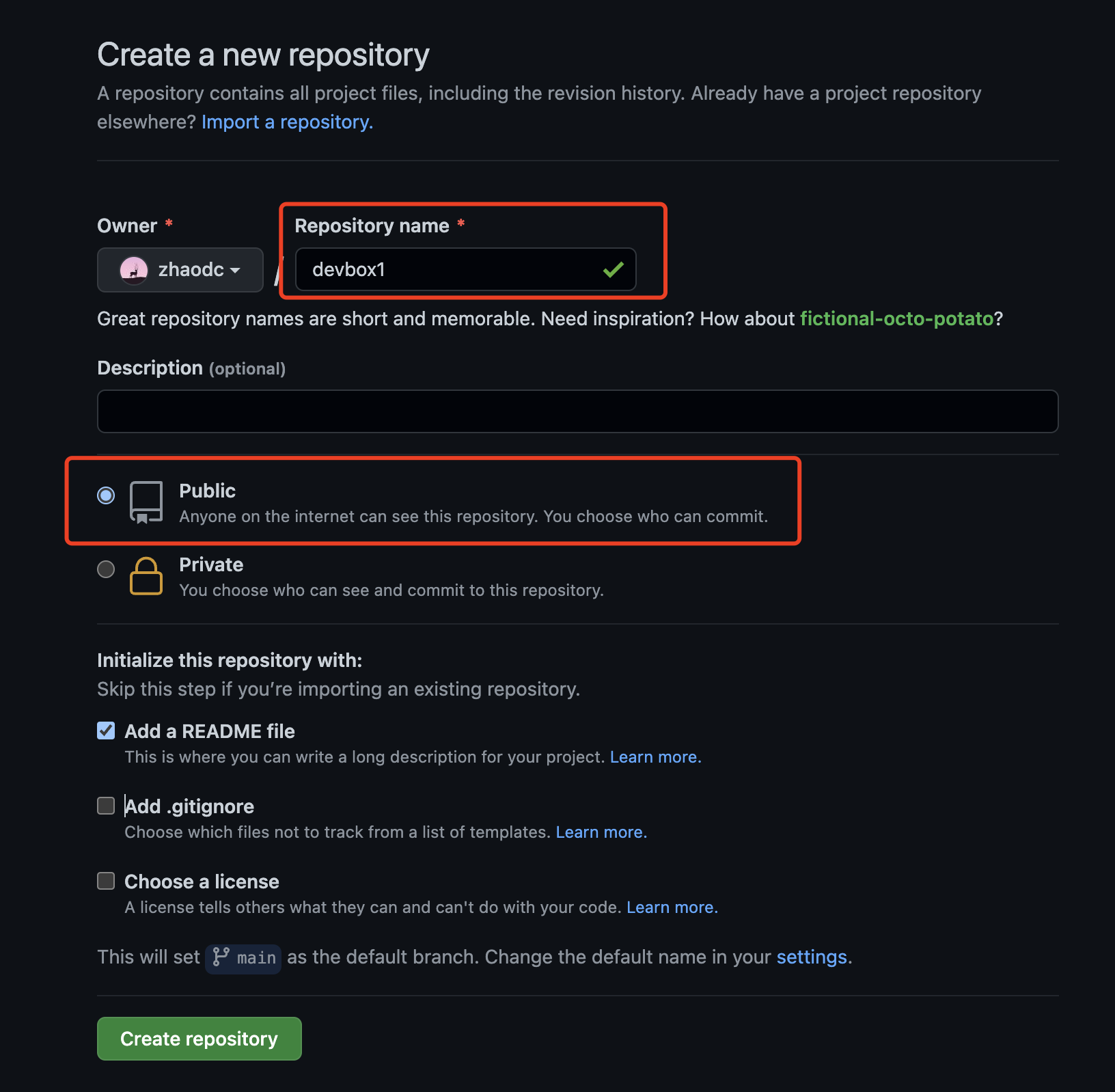Open the Owner zhaodc dropdown
This screenshot has height=1092, width=1115.
click(x=180, y=270)
